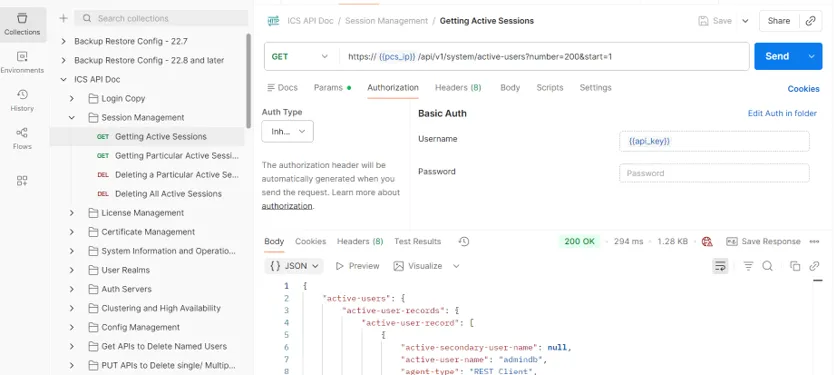This screenshot has height=375, width=837.
Task: Switch to request Headers (8) tab
Action: [x=458, y=87]
